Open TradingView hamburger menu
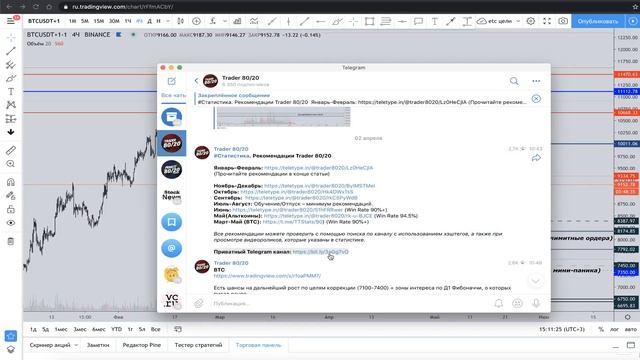This screenshot has width=640, height=360. (11, 21)
